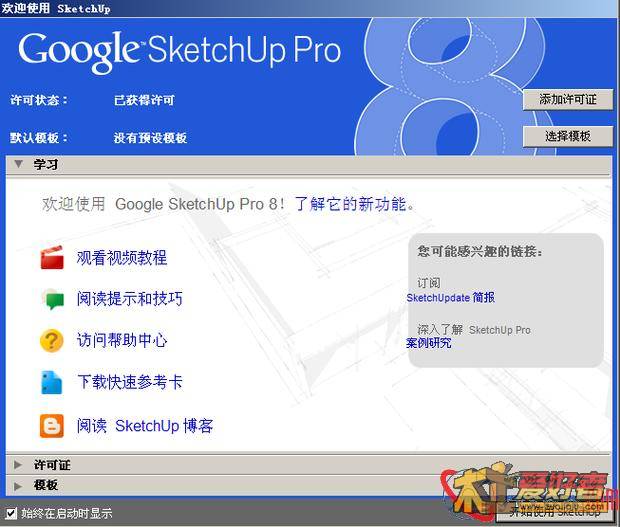Open the 下载快速参考卡 link
This screenshot has width=620, height=527.
click(130, 382)
